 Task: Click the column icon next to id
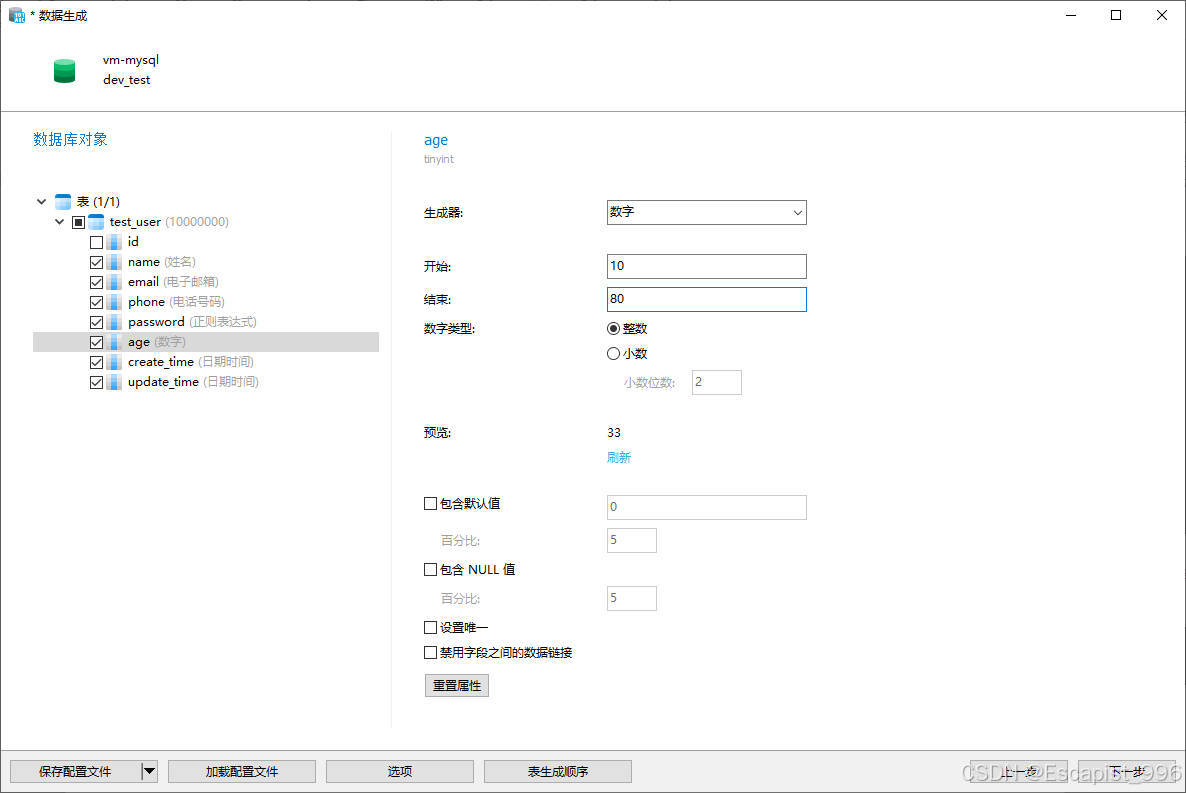[114, 241]
